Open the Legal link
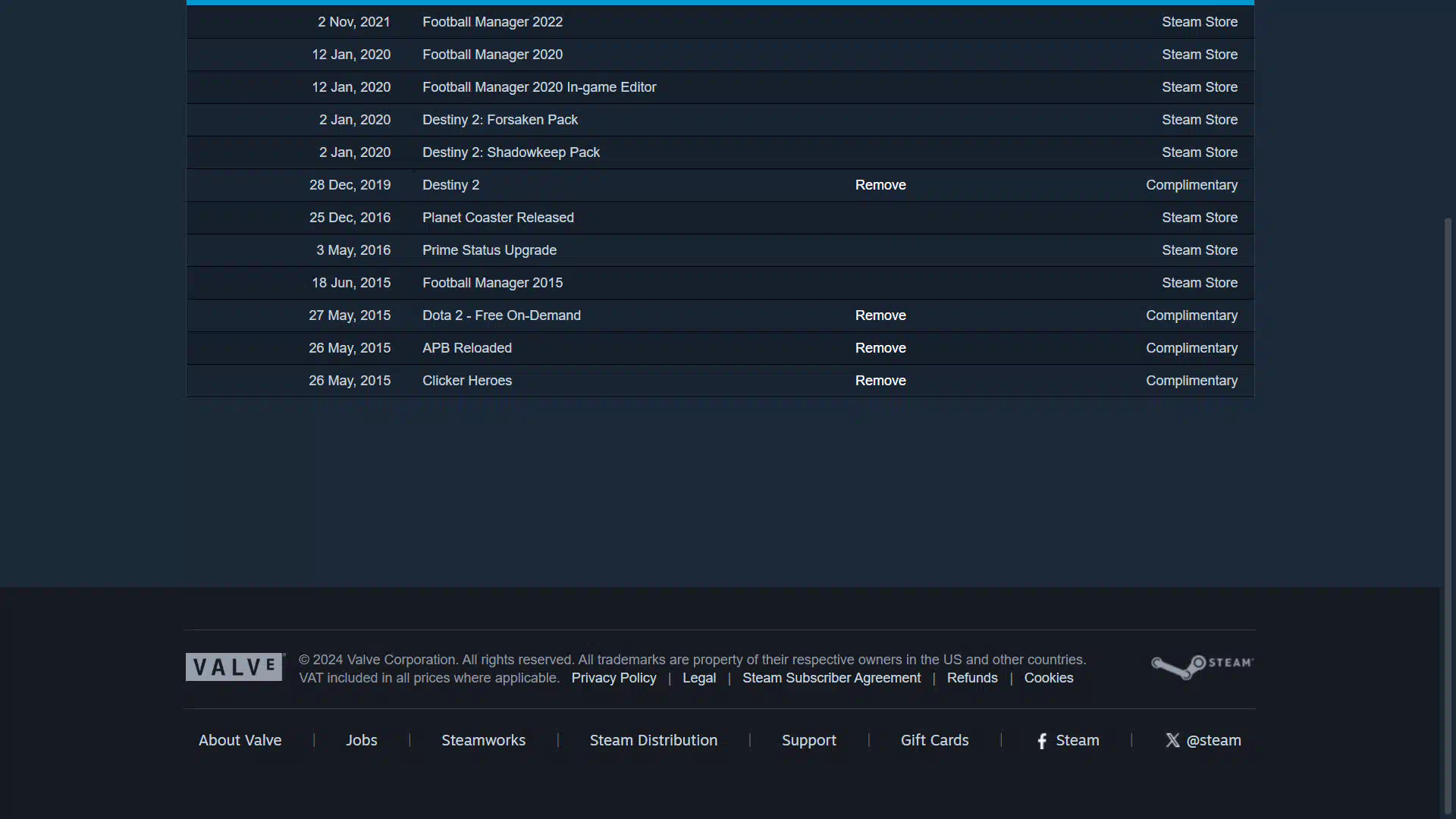 coord(699,678)
